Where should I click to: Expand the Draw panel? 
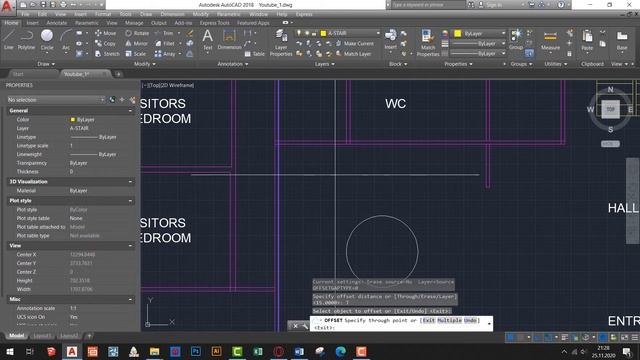46,64
